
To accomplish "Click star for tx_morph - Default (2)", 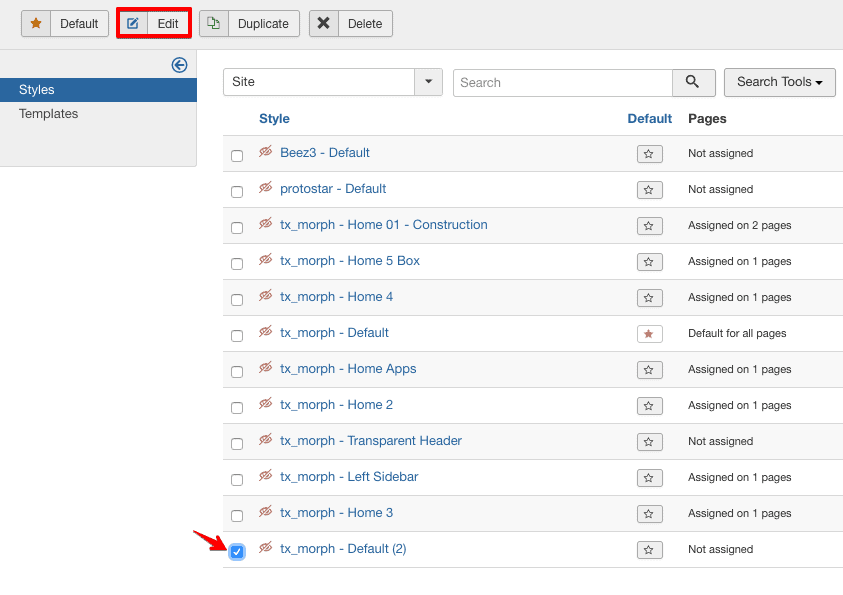I will [649, 550].
